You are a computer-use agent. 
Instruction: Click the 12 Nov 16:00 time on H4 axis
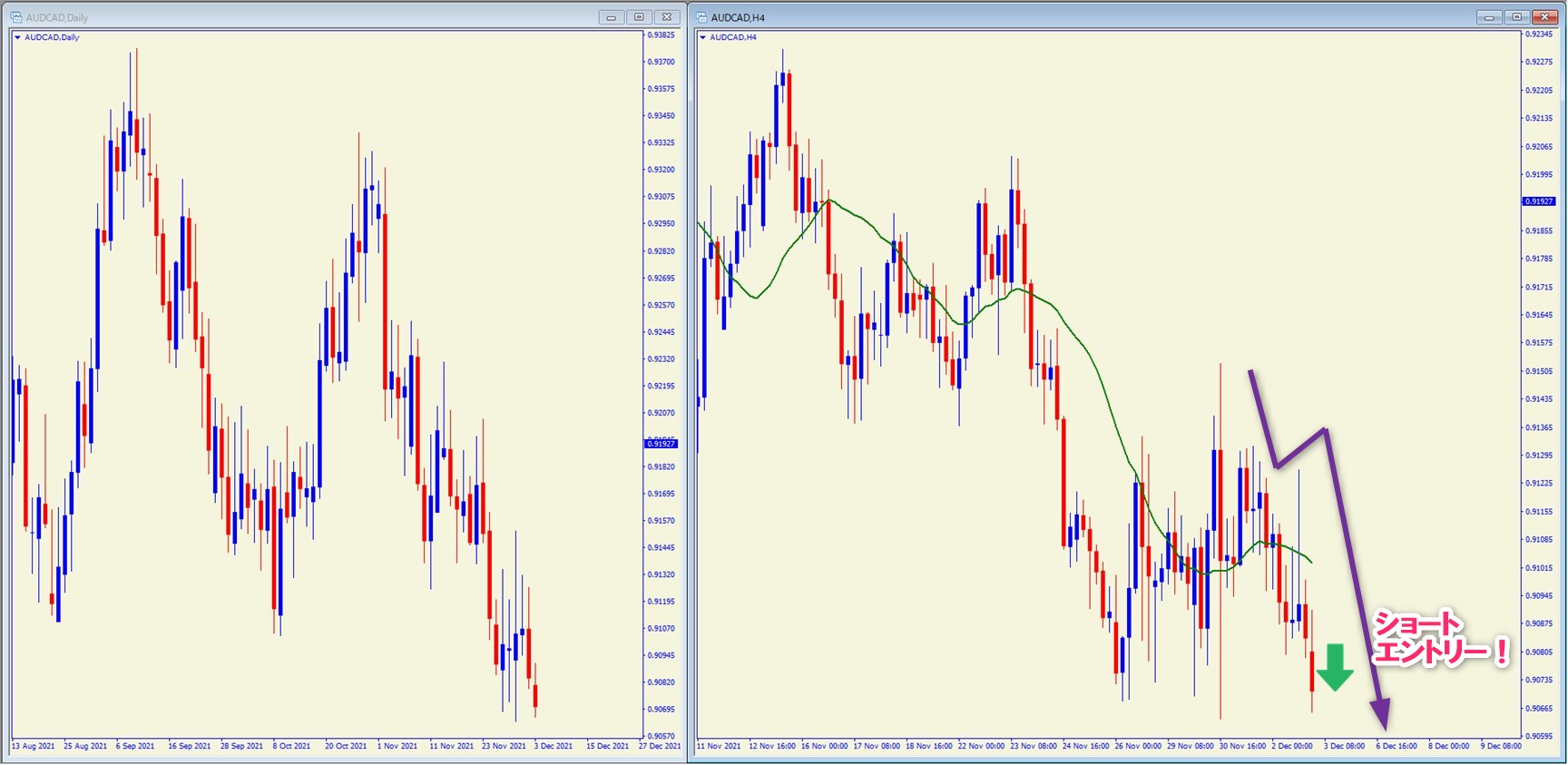(x=772, y=746)
